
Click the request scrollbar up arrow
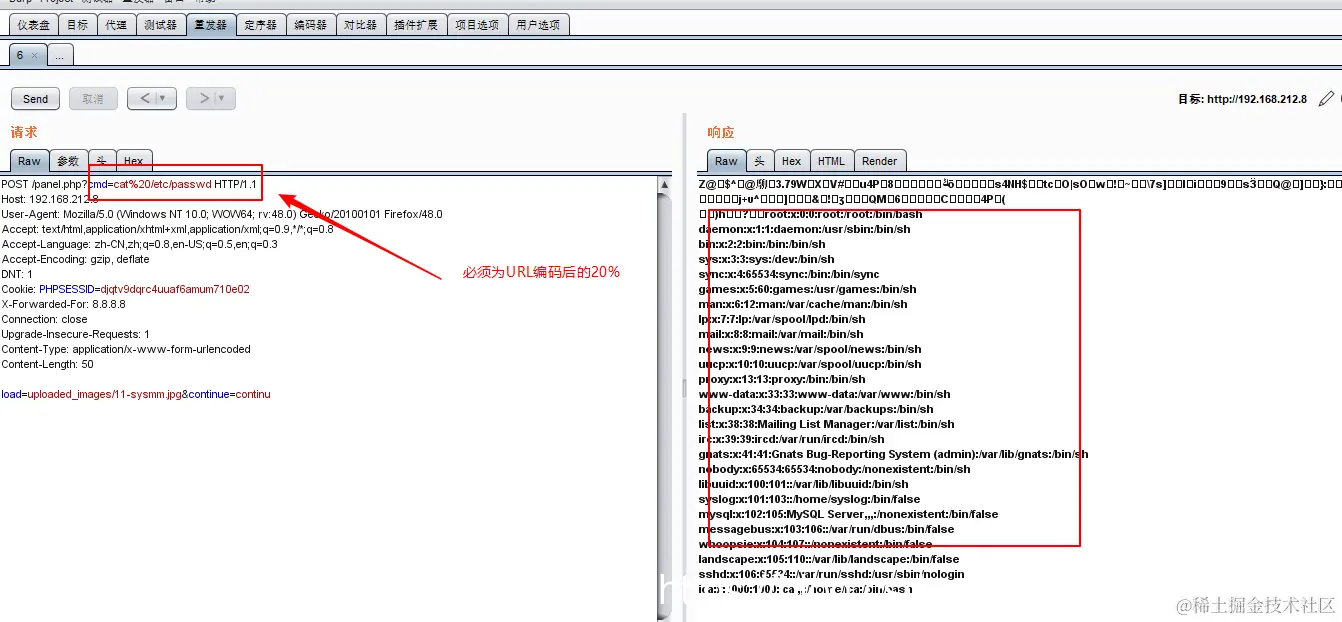pos(664,185)
